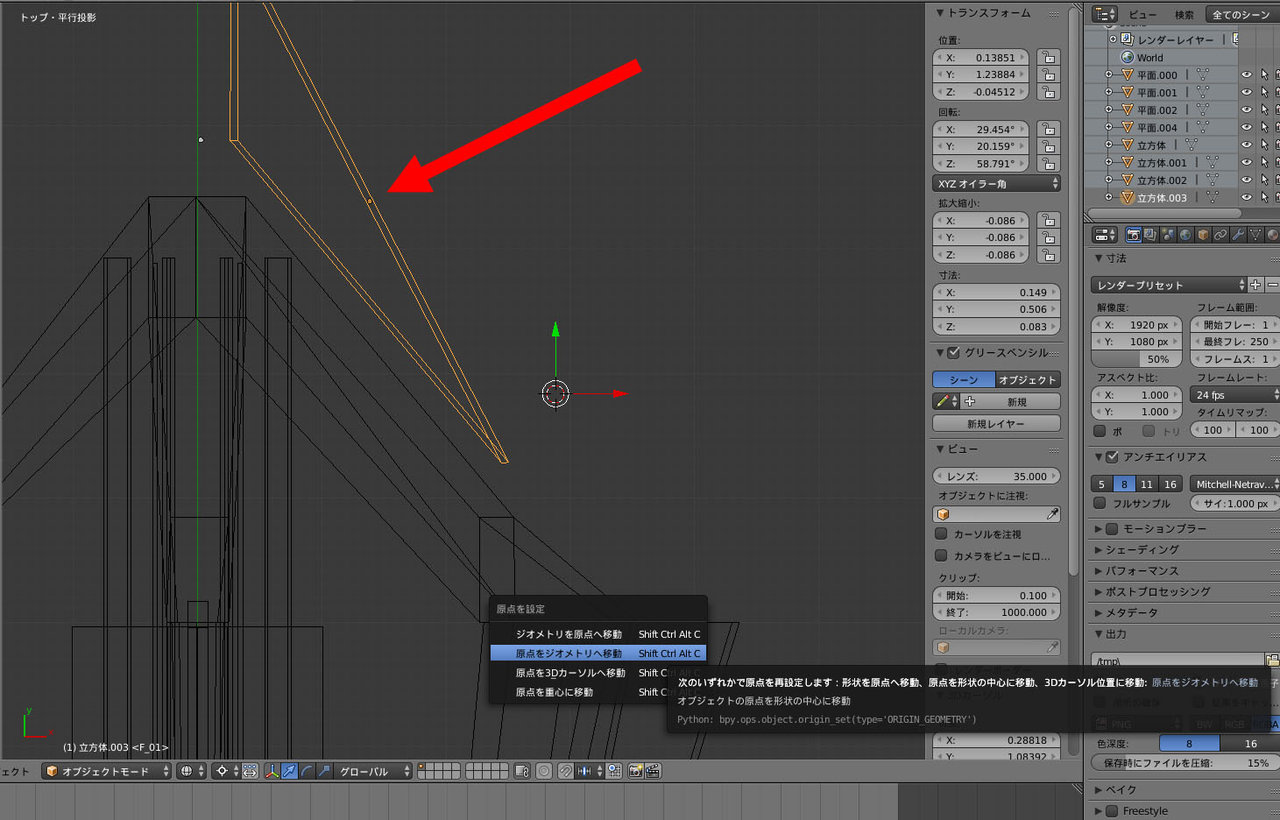Screen dimensions: 1280x820
Task: Toggle manipulate center points icon in header
Action: (x=250, y=771)
